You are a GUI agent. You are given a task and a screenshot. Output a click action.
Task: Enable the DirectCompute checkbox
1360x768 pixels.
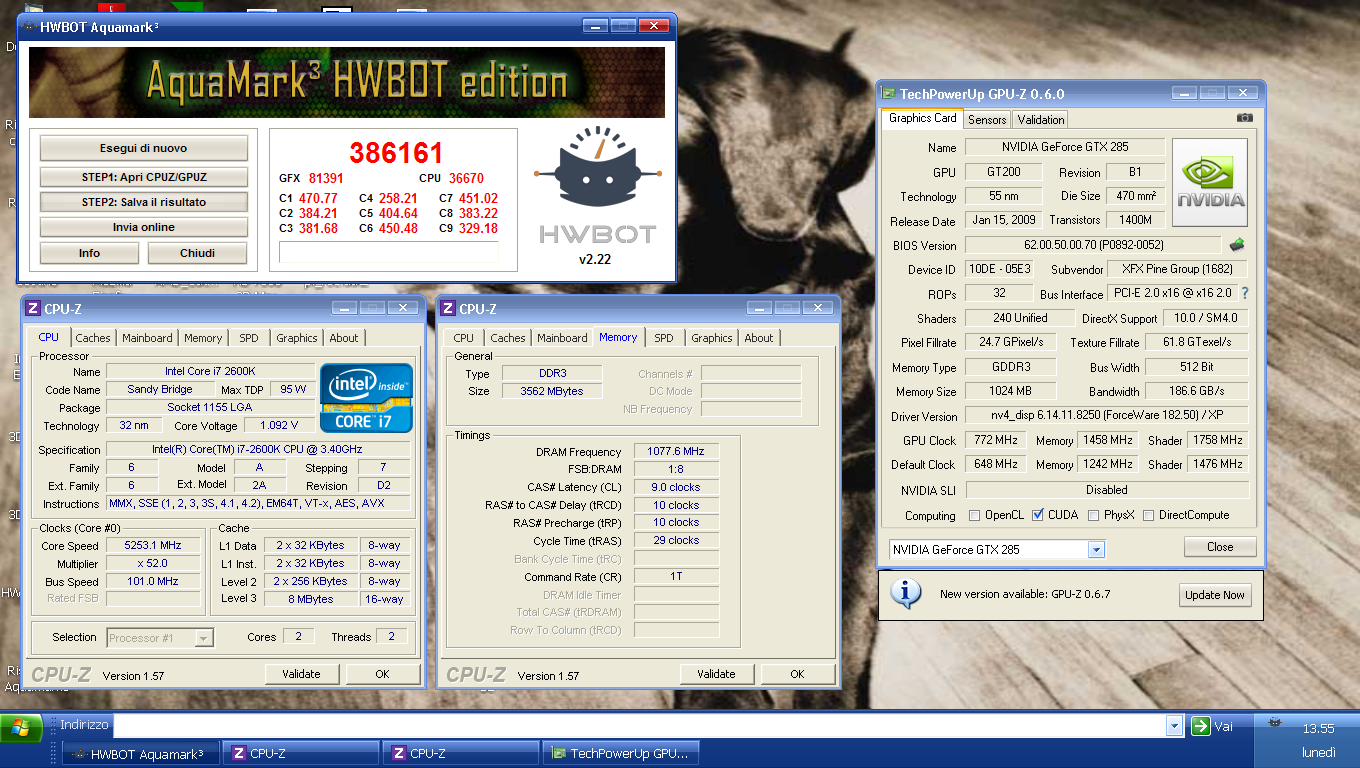click(x=1148, y=516)
